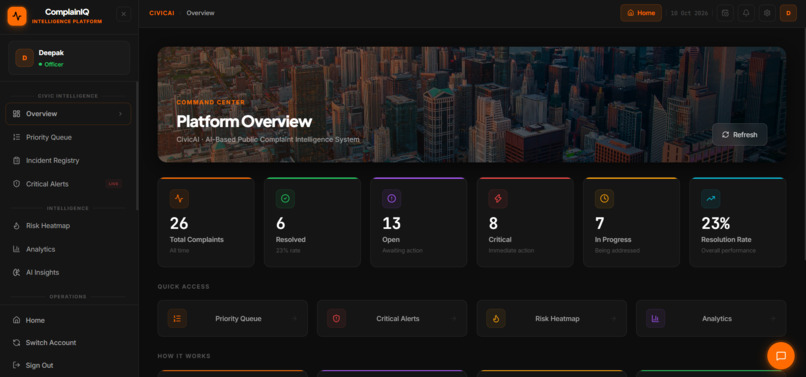Click the lightning icon on the Critical card
The width and height of the screenshot is (806, 377).
pos(498,199)
